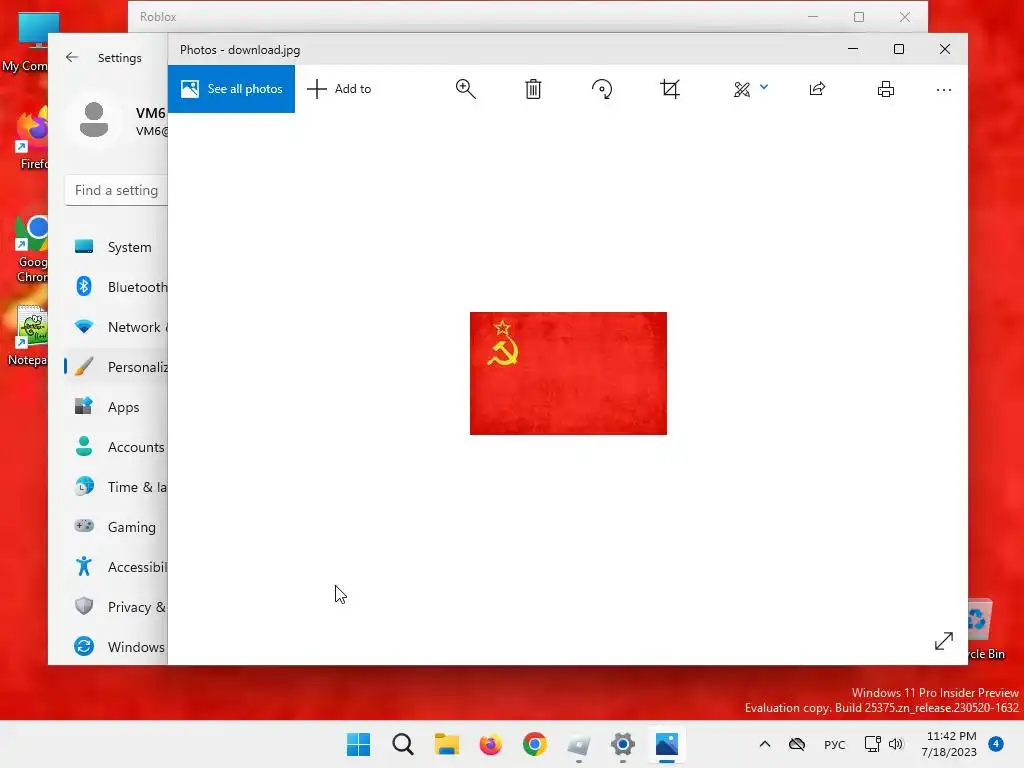The image size is (1024, 768).
Task: Open Network section in Settings
Action: 116,327
